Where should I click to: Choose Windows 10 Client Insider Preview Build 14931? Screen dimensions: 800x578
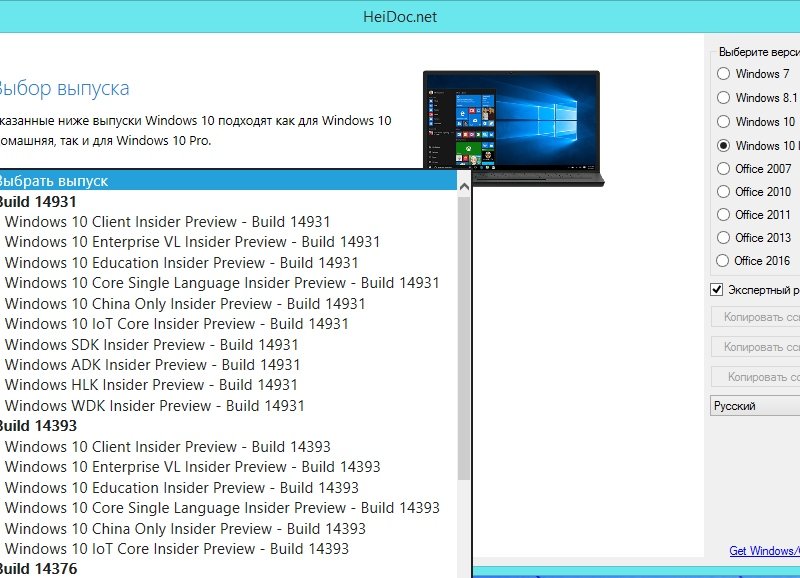click(228, 222)
